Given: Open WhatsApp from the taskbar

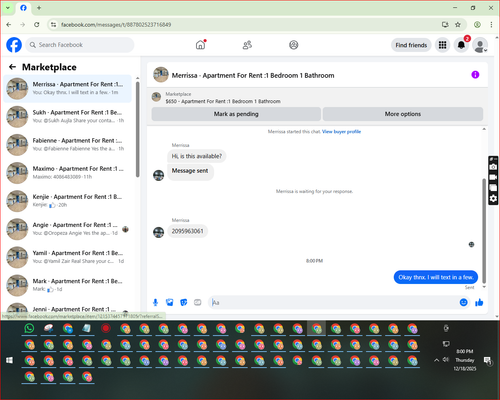Looking at the screenshot, I should (29, 329).
